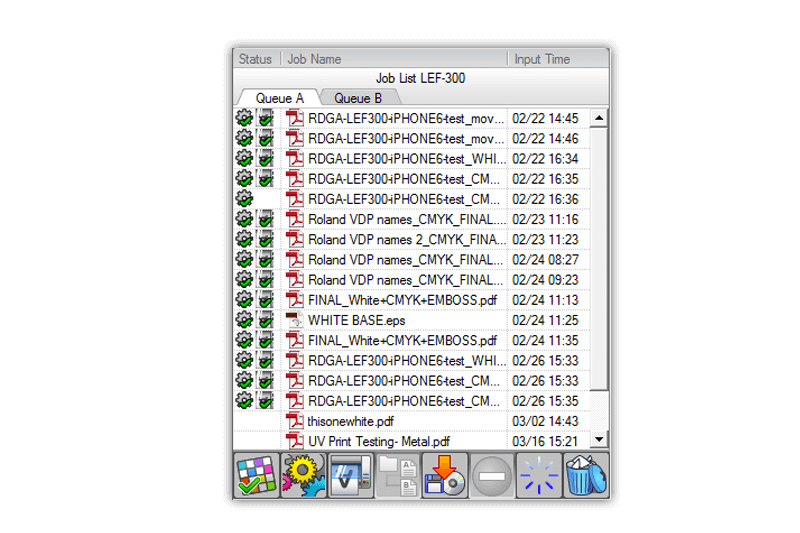Viewport: 800px width, 533px height.
Task: Click the scroll up arrow of job list
Action: (599, 118)
